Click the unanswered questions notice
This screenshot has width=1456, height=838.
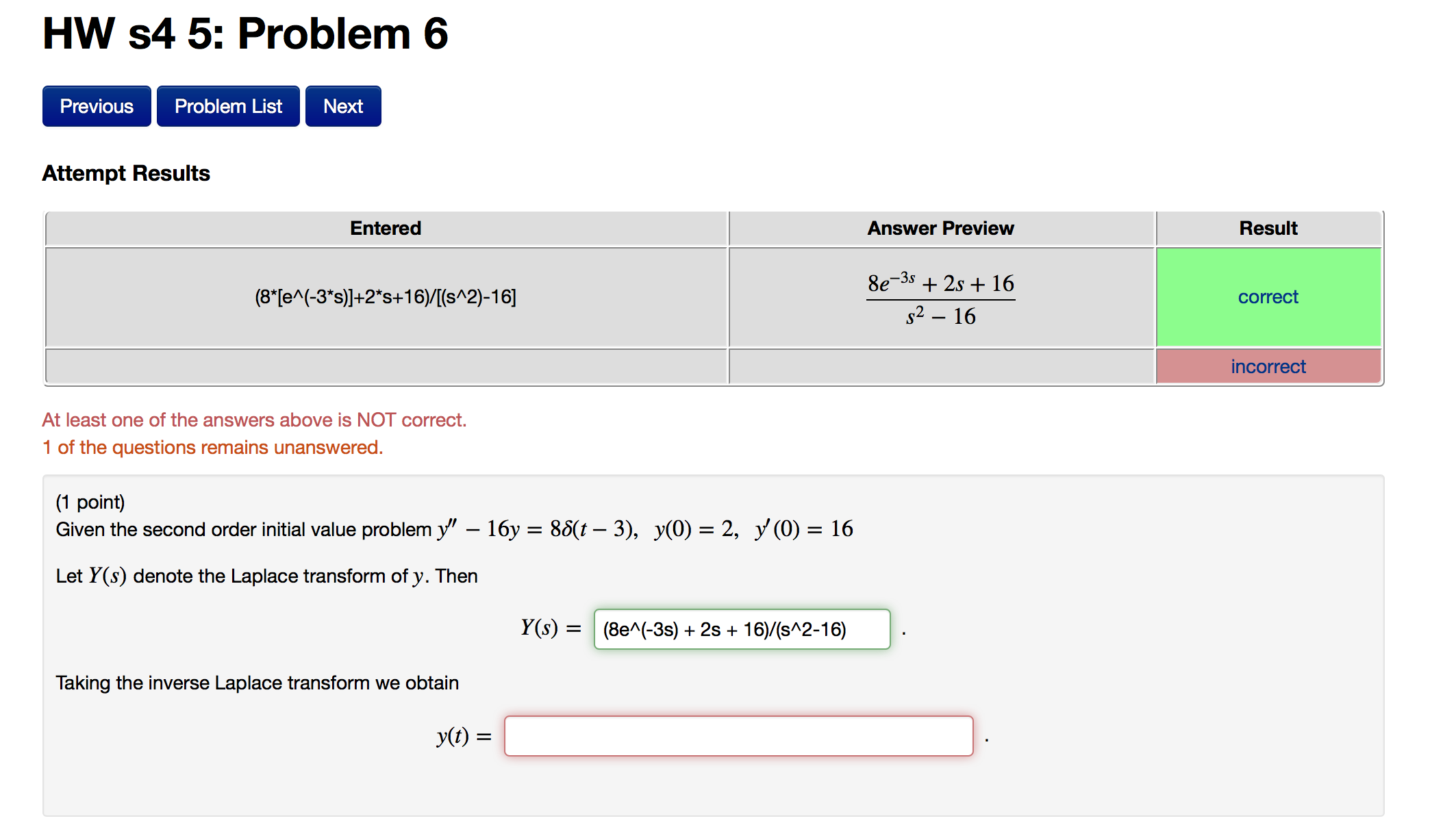(x=212, y=446)
